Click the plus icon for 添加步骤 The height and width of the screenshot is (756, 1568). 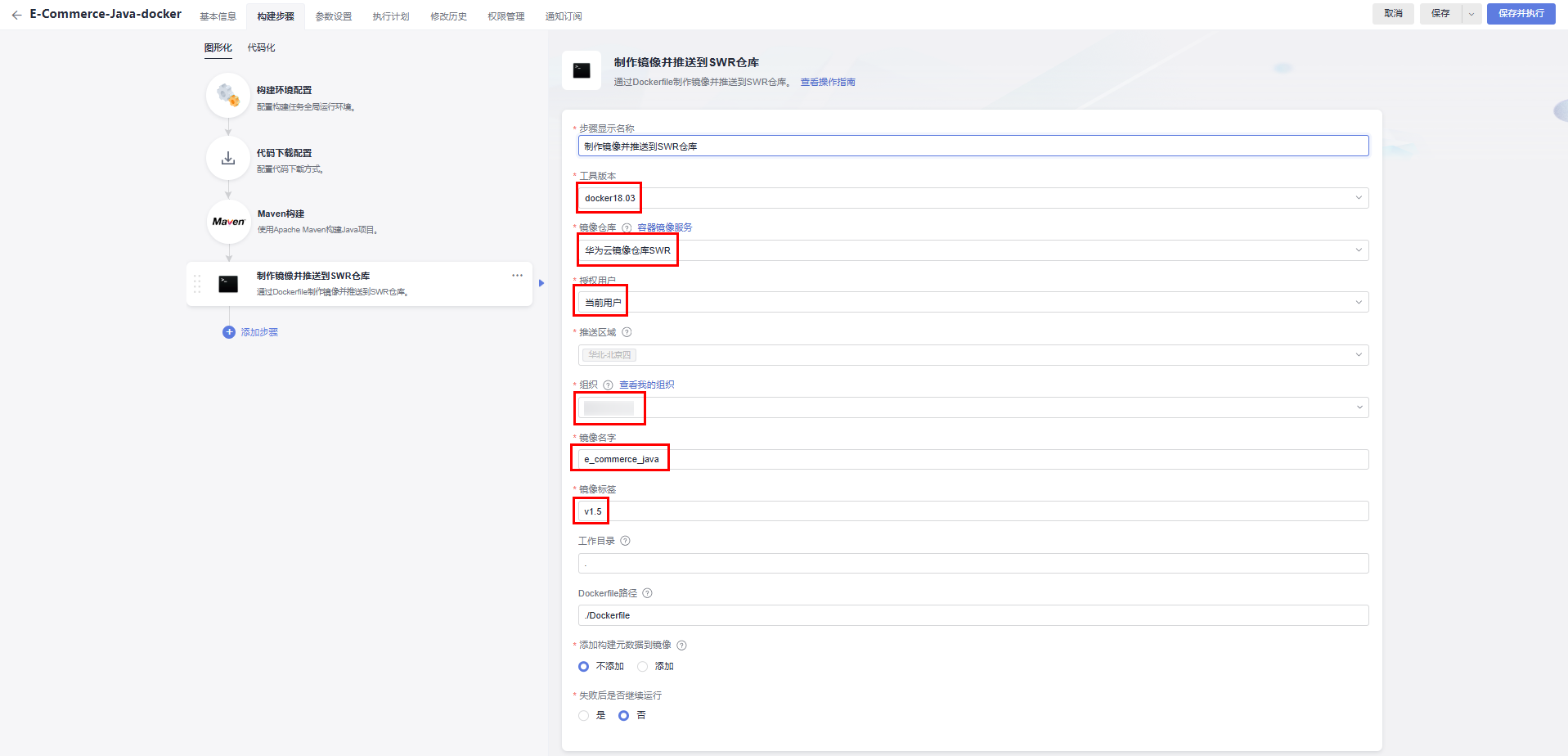[229, 332]
